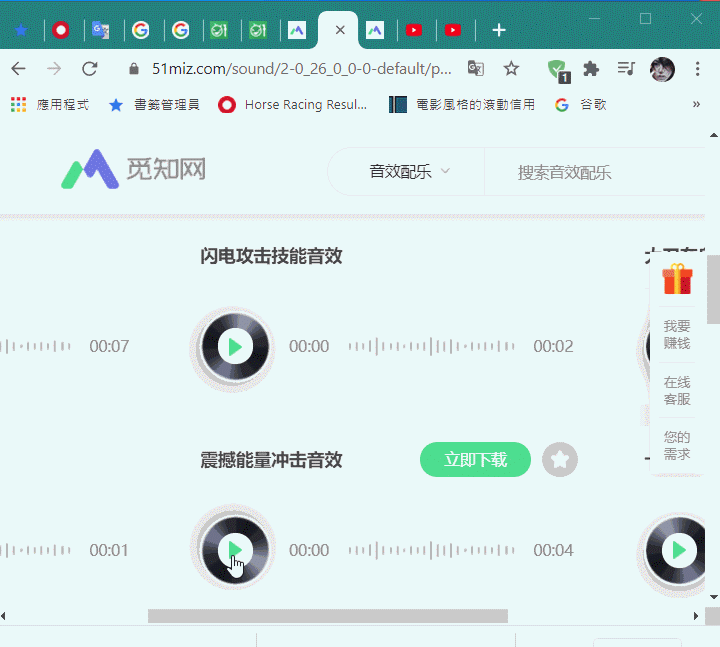
Task: Click the 立即下载 download button
Action: 475,459
